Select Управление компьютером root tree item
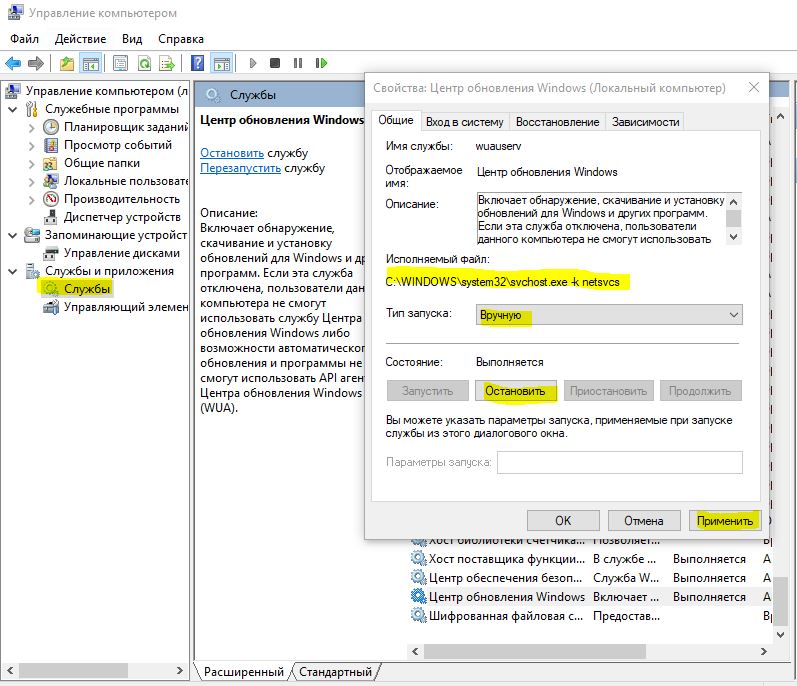The height and width of the screenshot is (686, 797). click(107, 91)
